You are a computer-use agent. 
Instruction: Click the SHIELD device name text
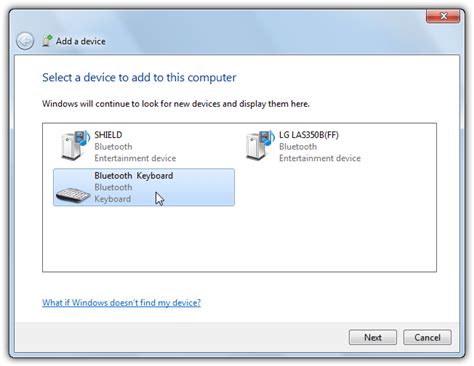[x=108, y=135]
